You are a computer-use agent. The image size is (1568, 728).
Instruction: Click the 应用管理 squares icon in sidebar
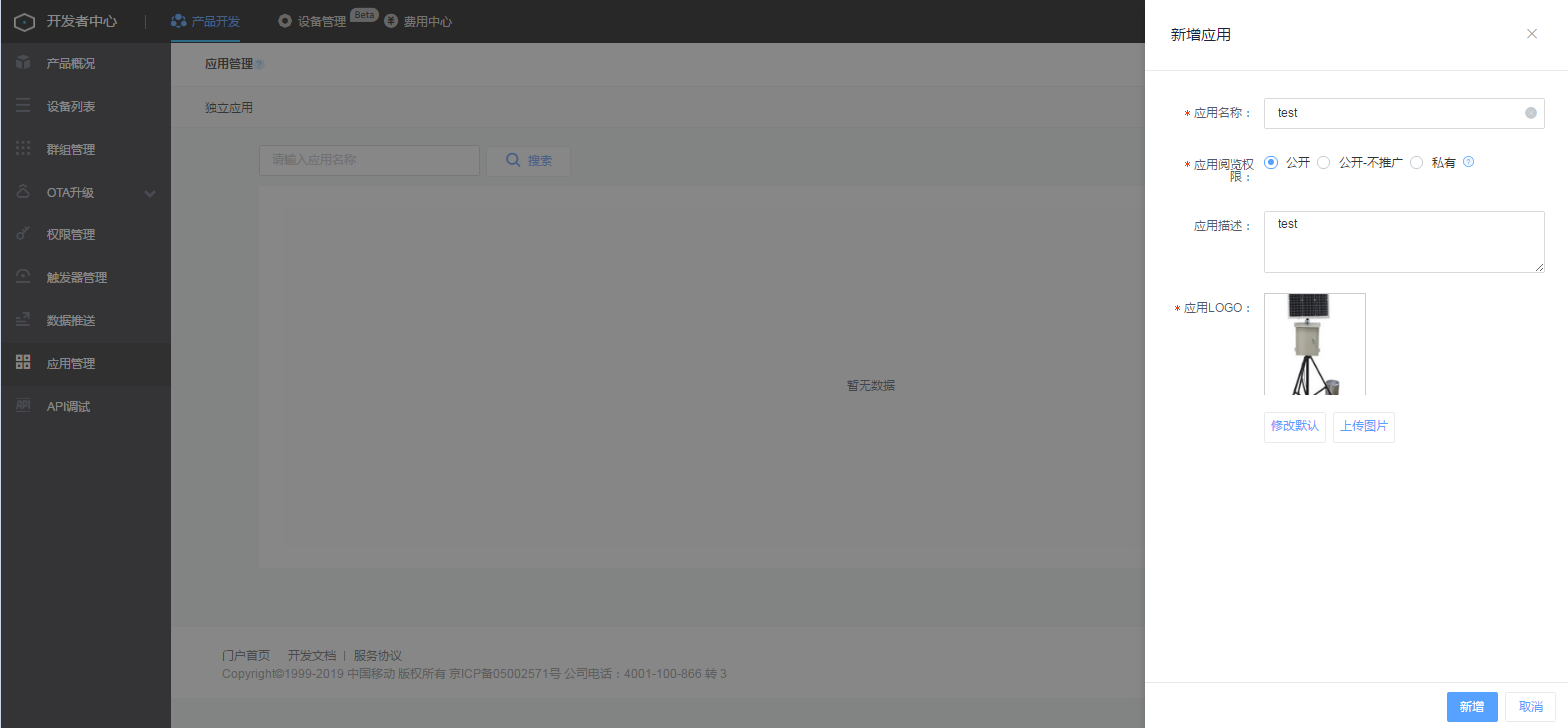click(x=23, y=363)
